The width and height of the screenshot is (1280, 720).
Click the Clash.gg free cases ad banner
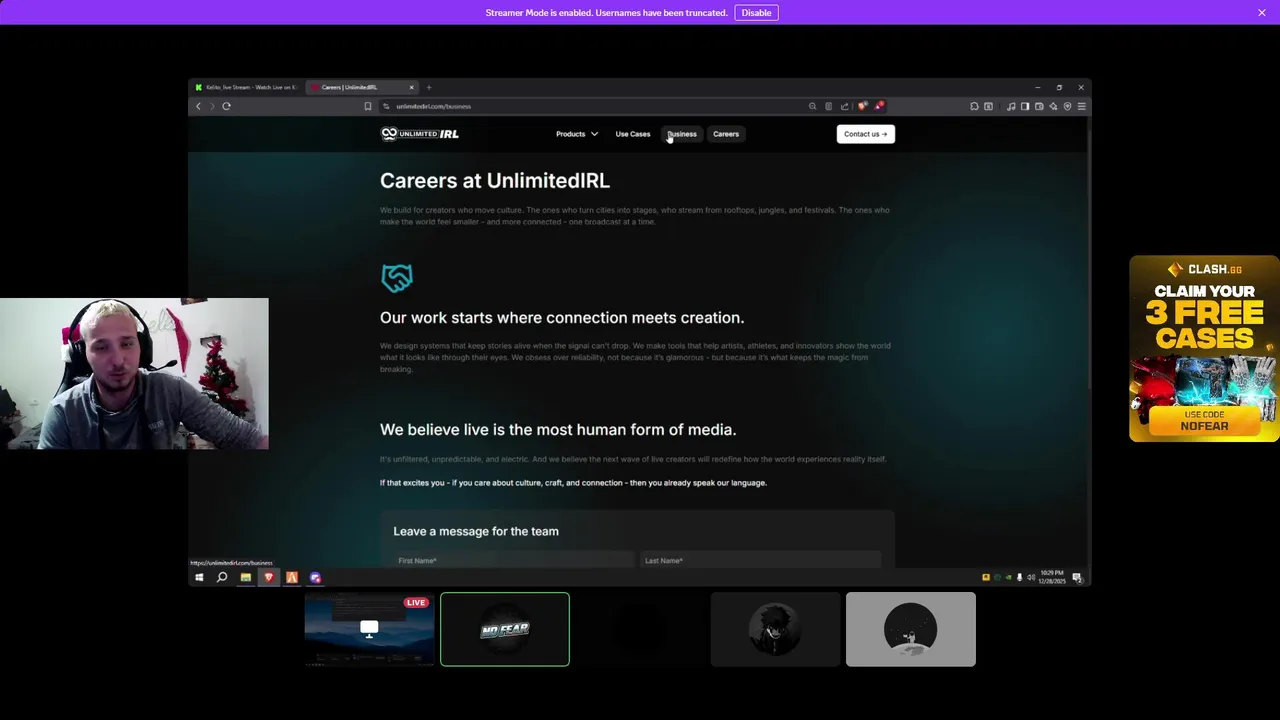coord(1204,348)
